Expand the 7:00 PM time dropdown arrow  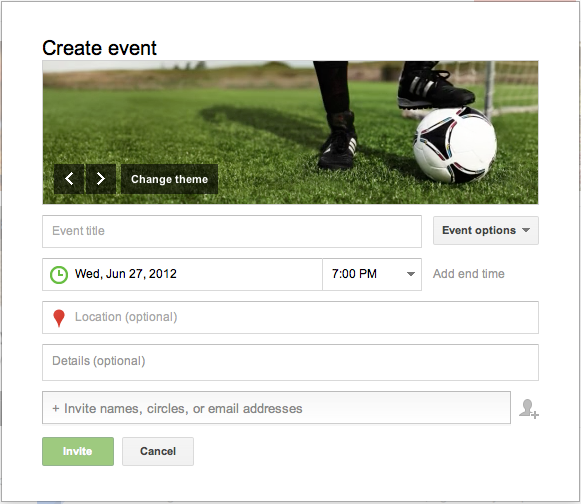(x=411, y=274)
